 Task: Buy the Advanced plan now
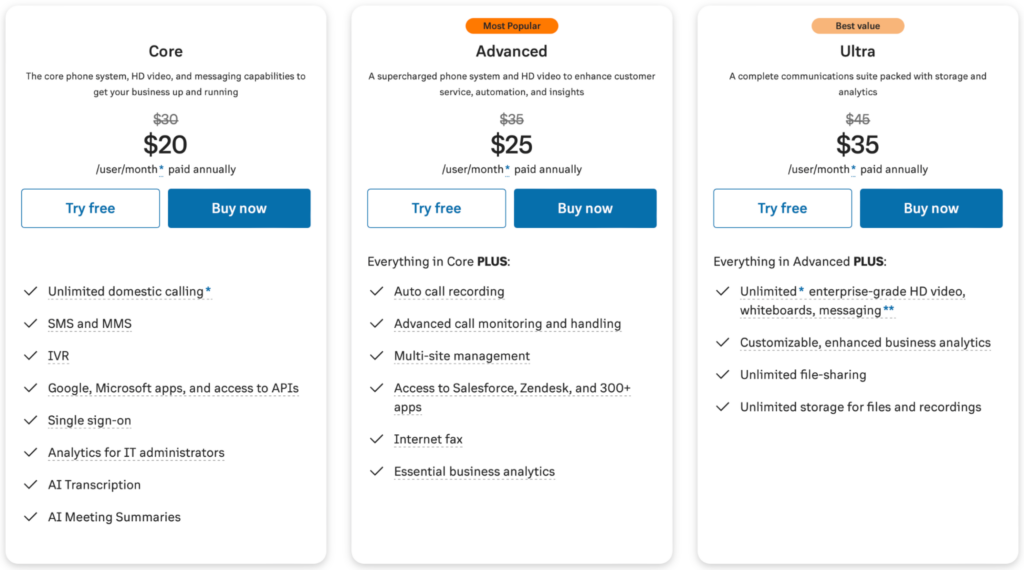[x=585, y=208]
